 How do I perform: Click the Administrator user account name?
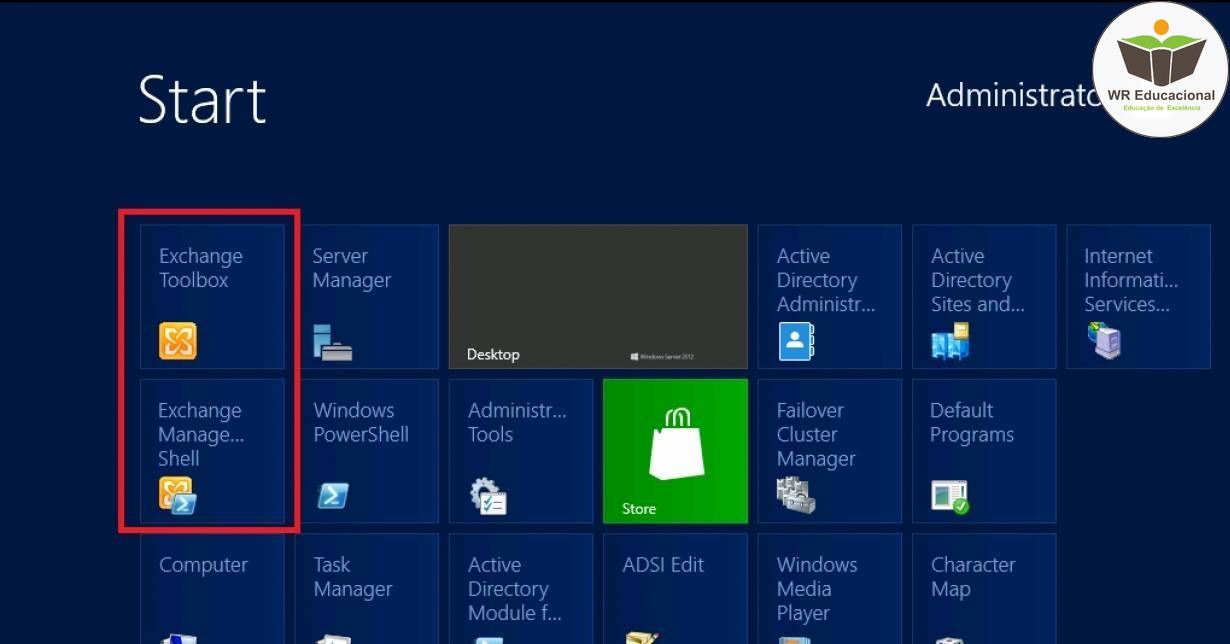coord(1012,95)
